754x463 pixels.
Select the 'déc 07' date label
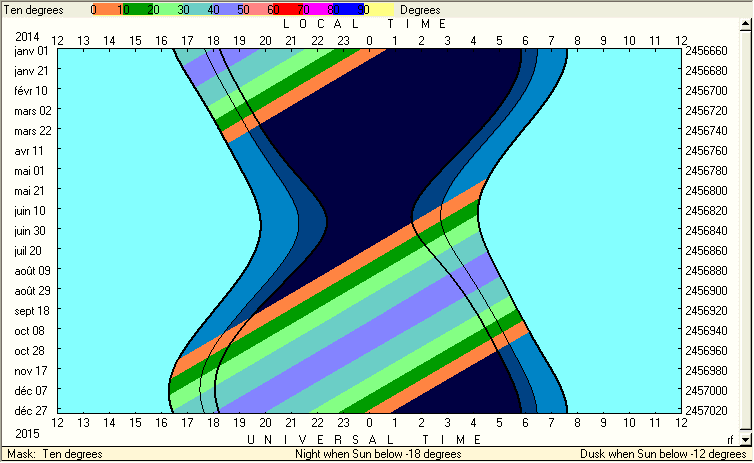pyautogui.click(x=31, y=391)
